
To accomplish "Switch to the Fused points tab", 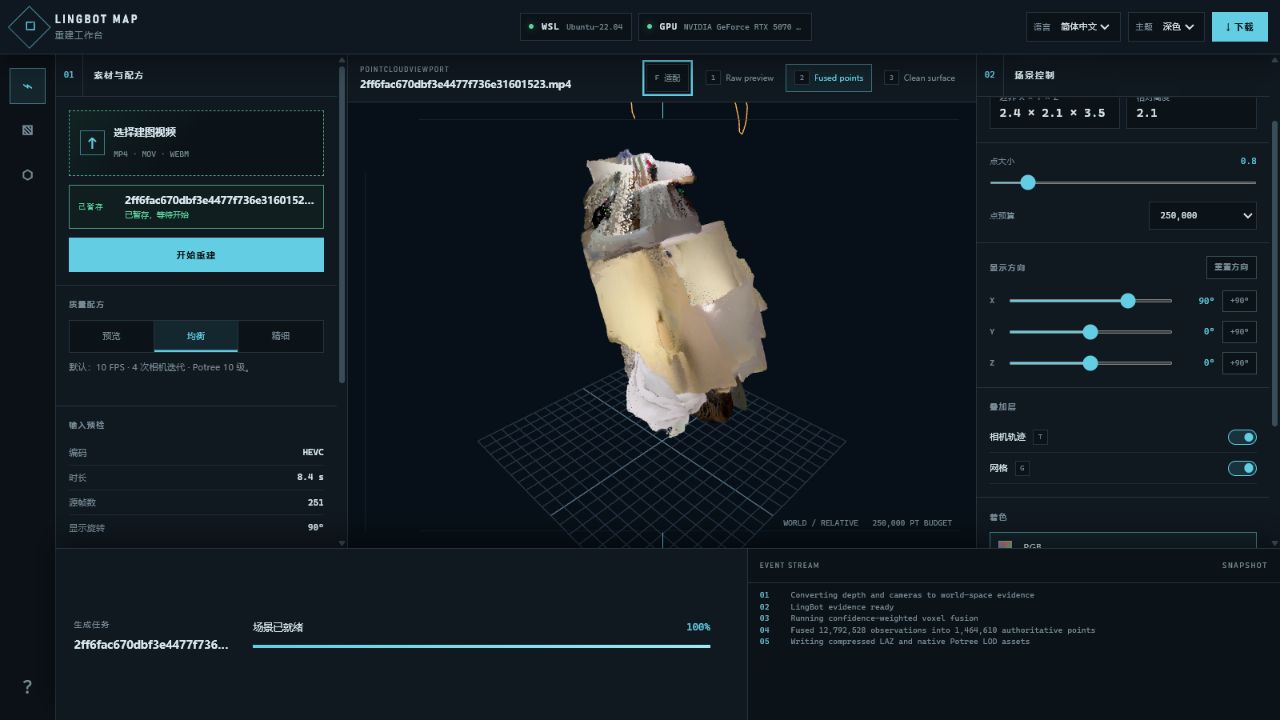I will (x=828, y=78).
